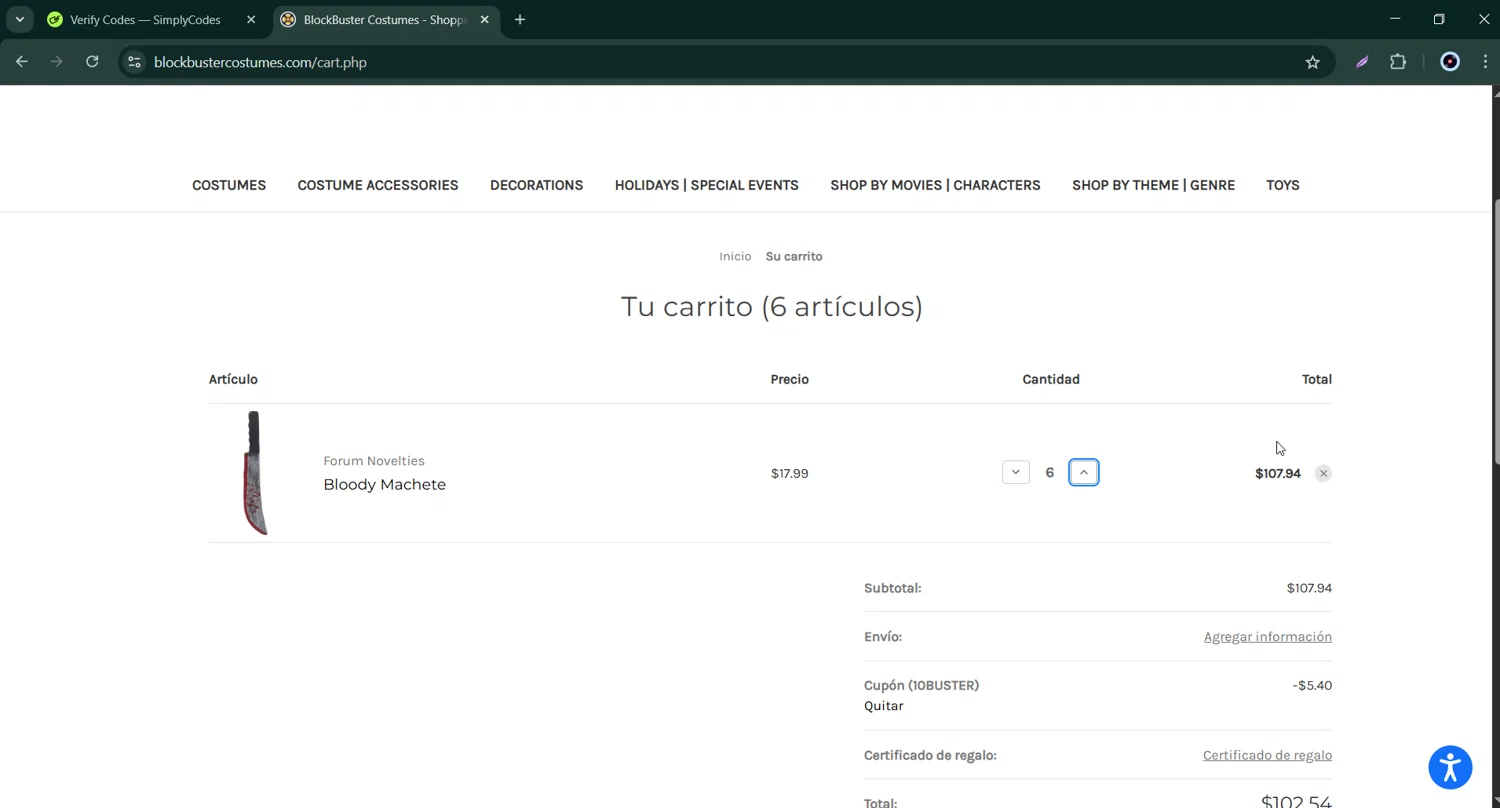Click the quantity value 6
1500x808 pixels.
(x=1049, y=472)
